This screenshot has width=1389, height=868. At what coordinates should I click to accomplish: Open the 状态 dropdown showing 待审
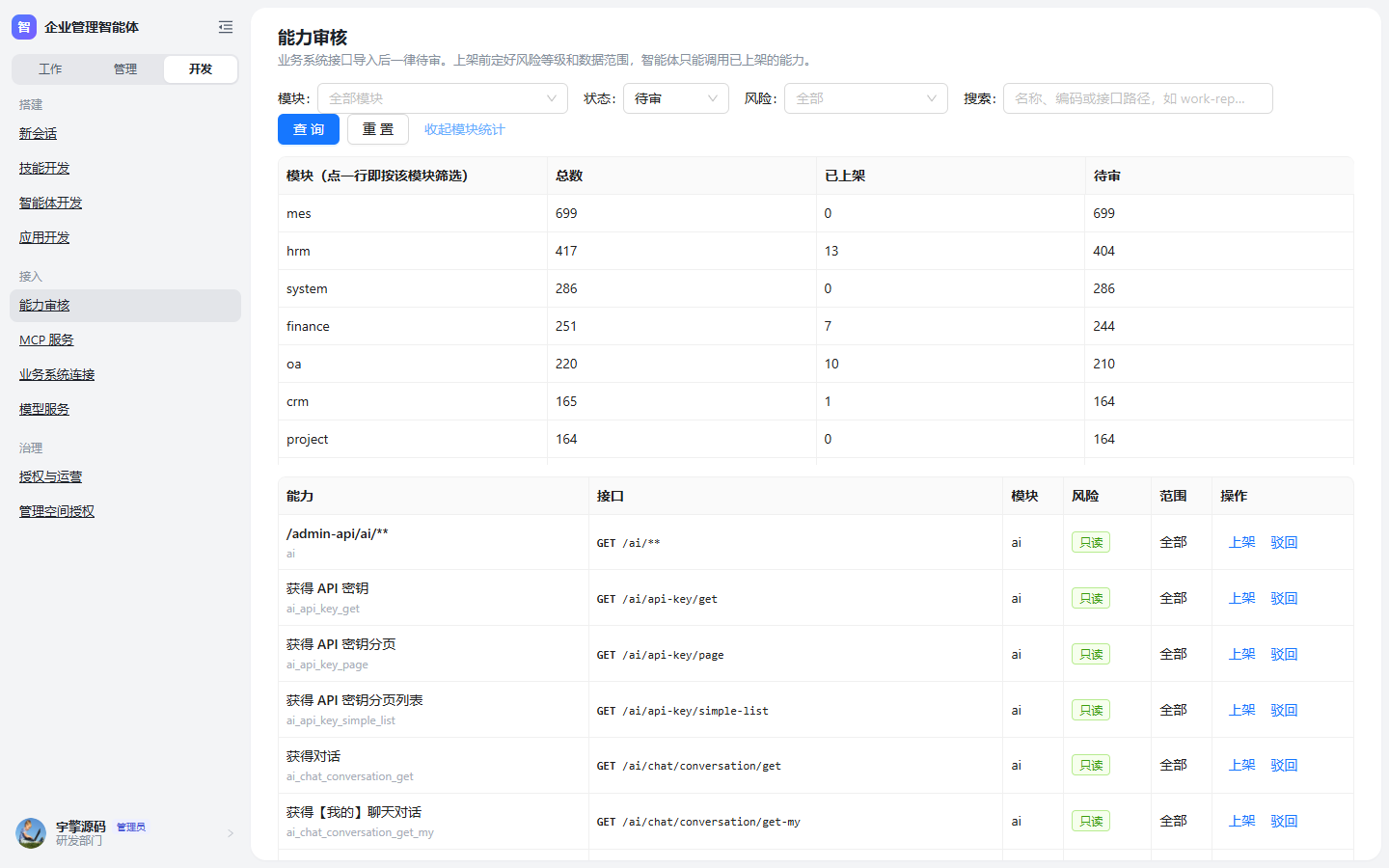[676, 98]
